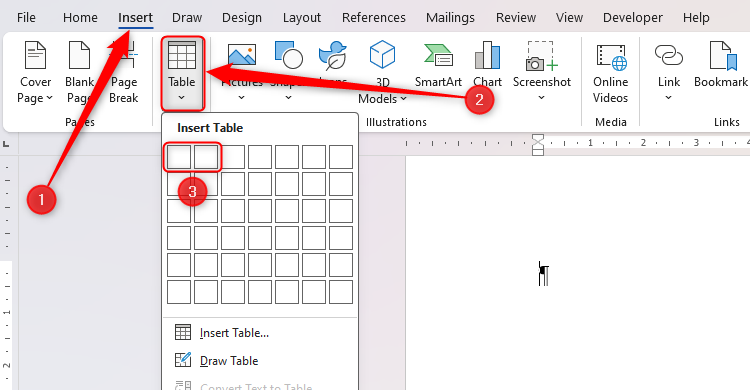Expand the Pictures dropdown arrow
Viewport: 750px width, 390px height.
tap(242, 98)
